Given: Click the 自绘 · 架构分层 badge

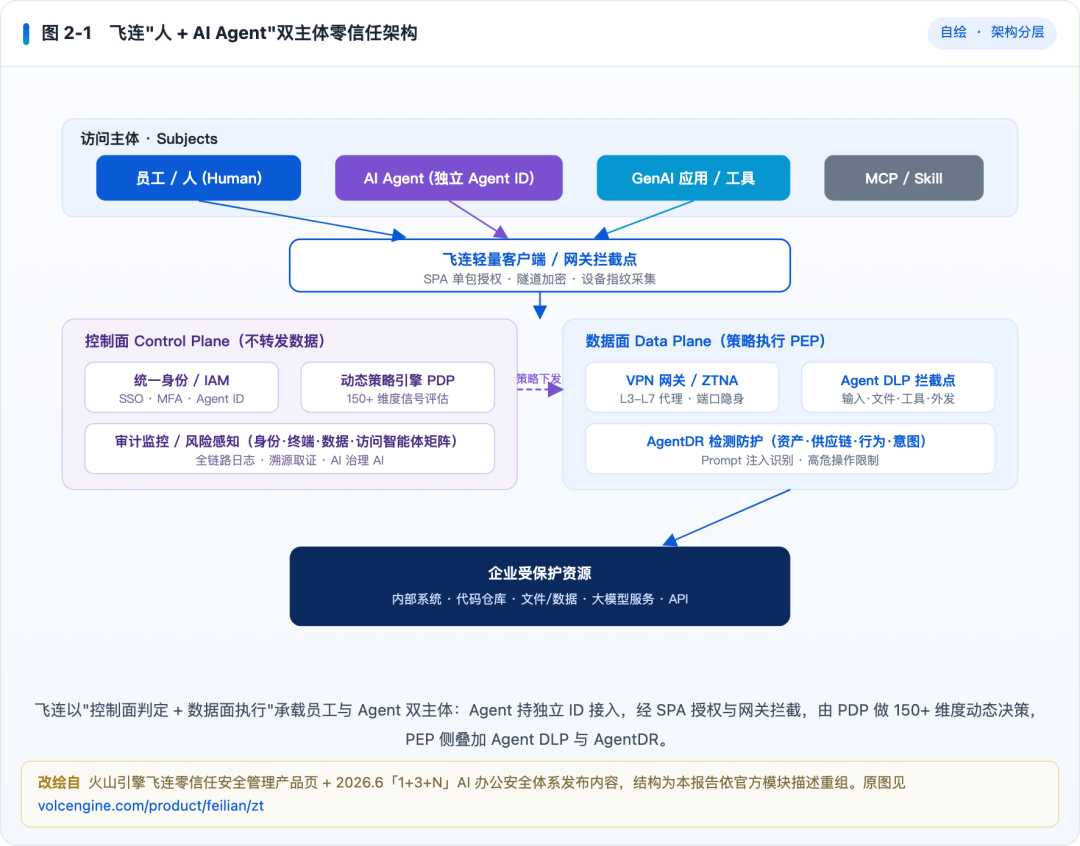Looking at the screenshot, I should click(x=992, y=32).
